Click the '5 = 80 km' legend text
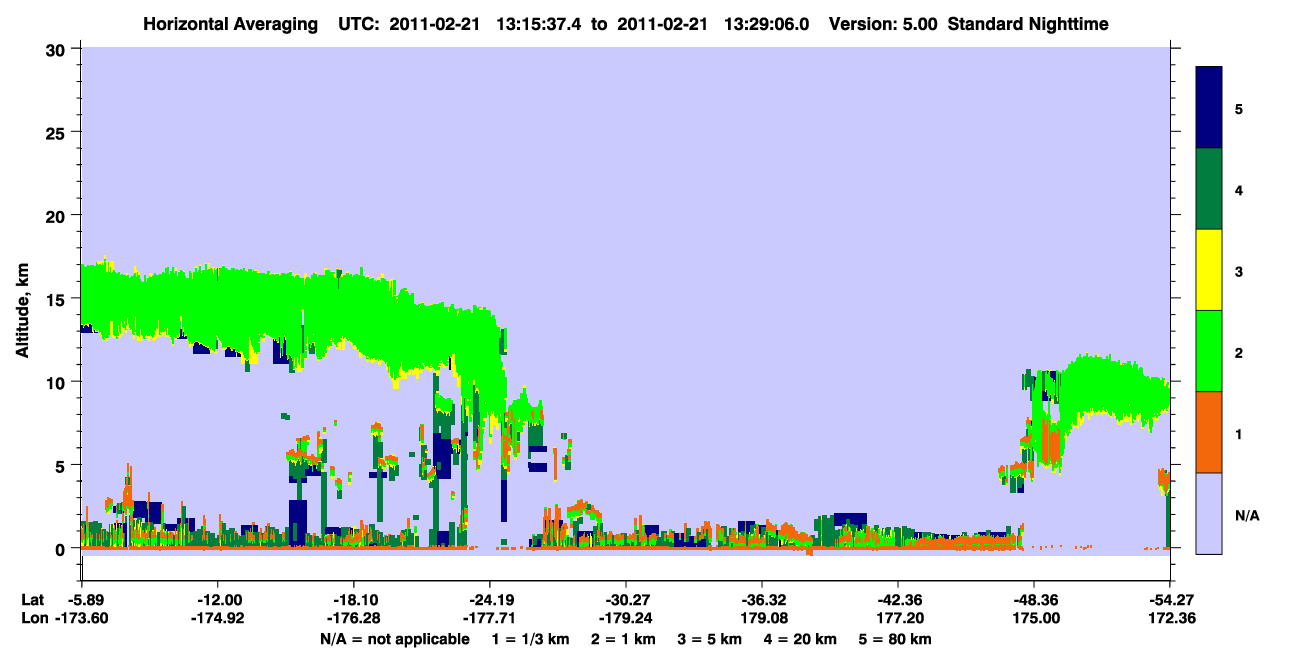The height and width of the screenshot is (667, 1300). coord(896,639)
